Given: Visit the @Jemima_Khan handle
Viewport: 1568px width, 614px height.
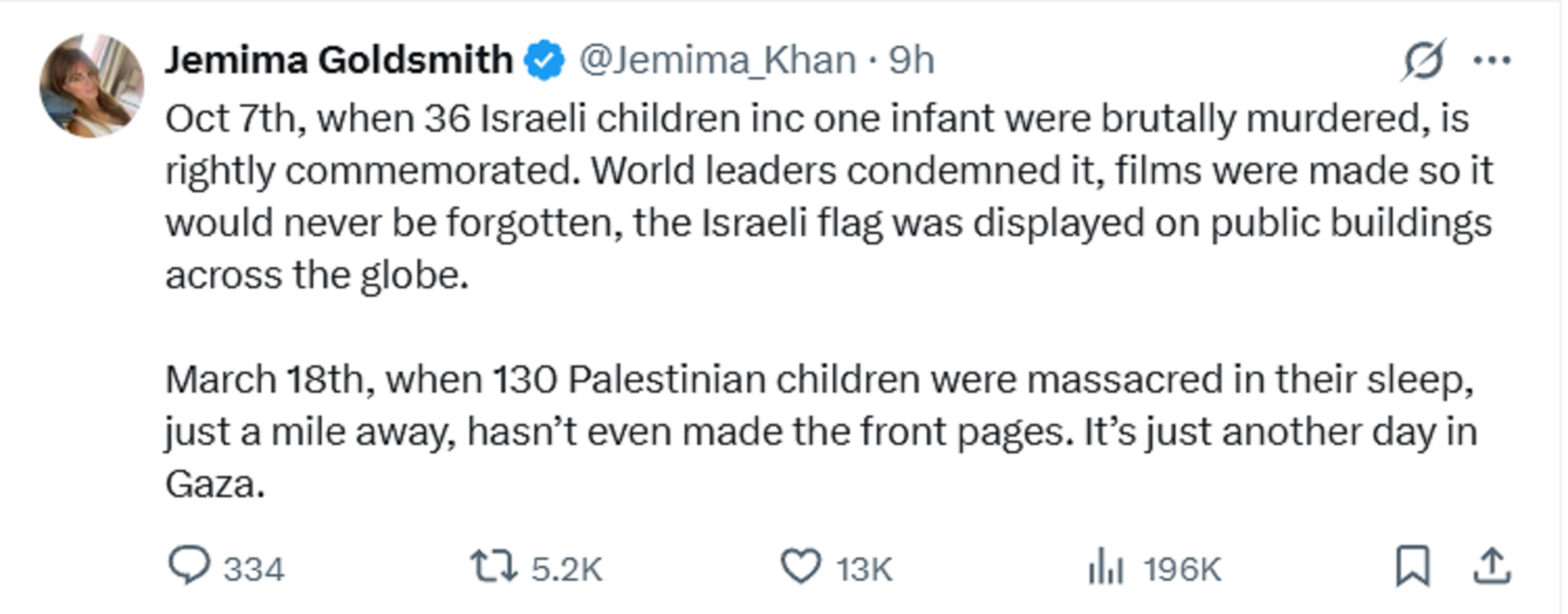Looking at the screenshot, I should [x=717, y=61].
